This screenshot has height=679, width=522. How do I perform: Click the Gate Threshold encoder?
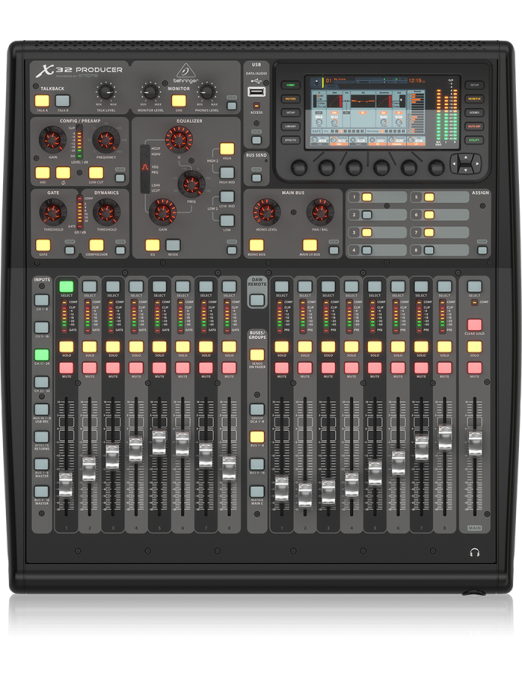pos(53,212)
